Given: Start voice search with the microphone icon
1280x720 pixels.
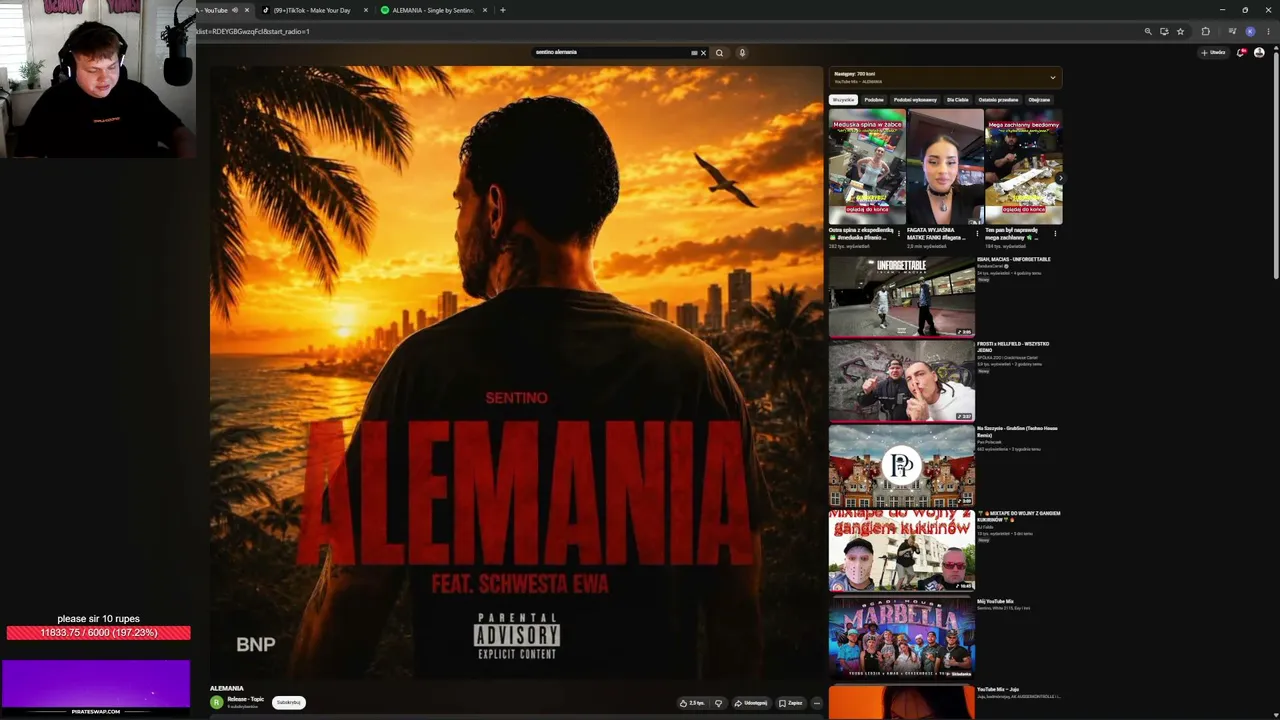Looking at the screenshot, I should 742,53.
